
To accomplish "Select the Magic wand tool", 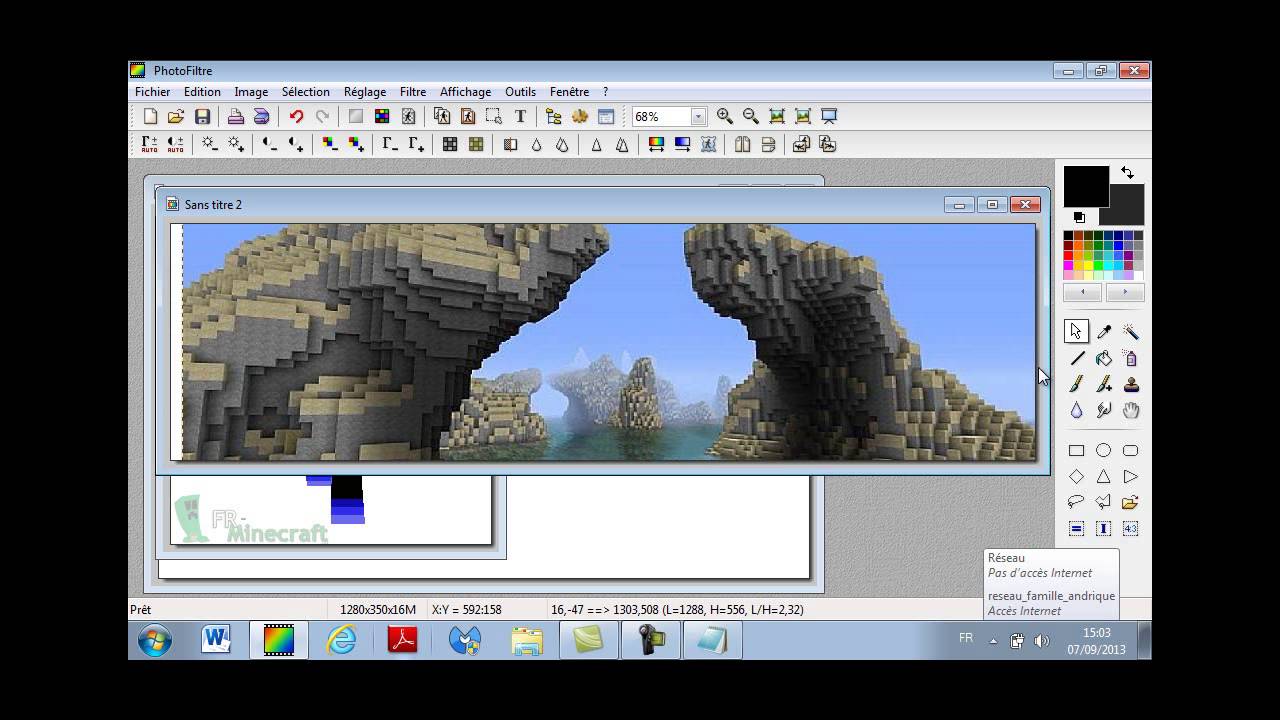I will (x=1131, y=332).
